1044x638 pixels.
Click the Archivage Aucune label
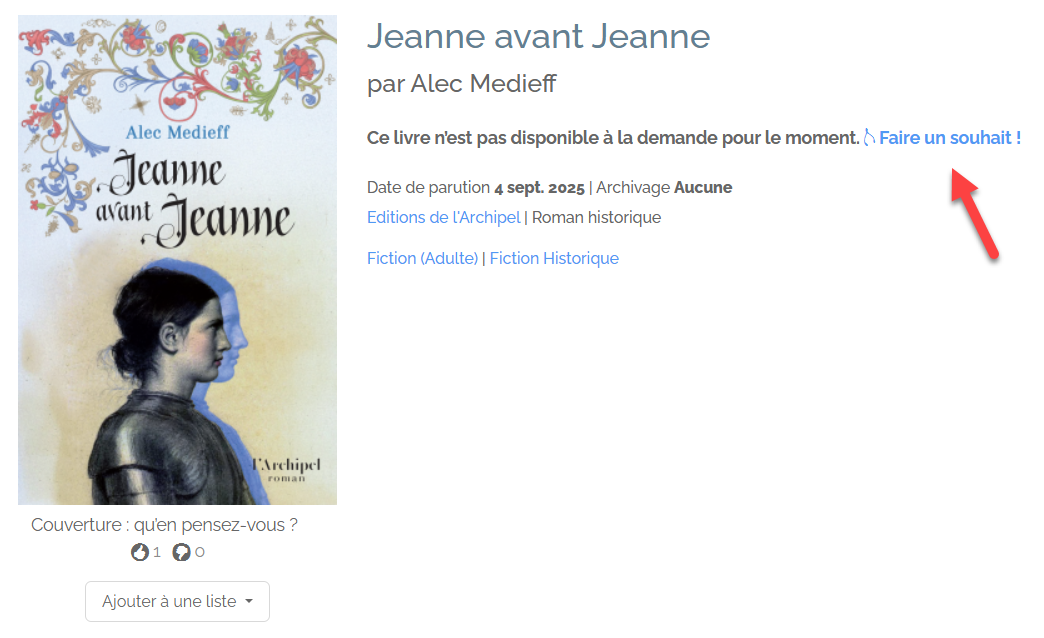click(x=664, y=188)
